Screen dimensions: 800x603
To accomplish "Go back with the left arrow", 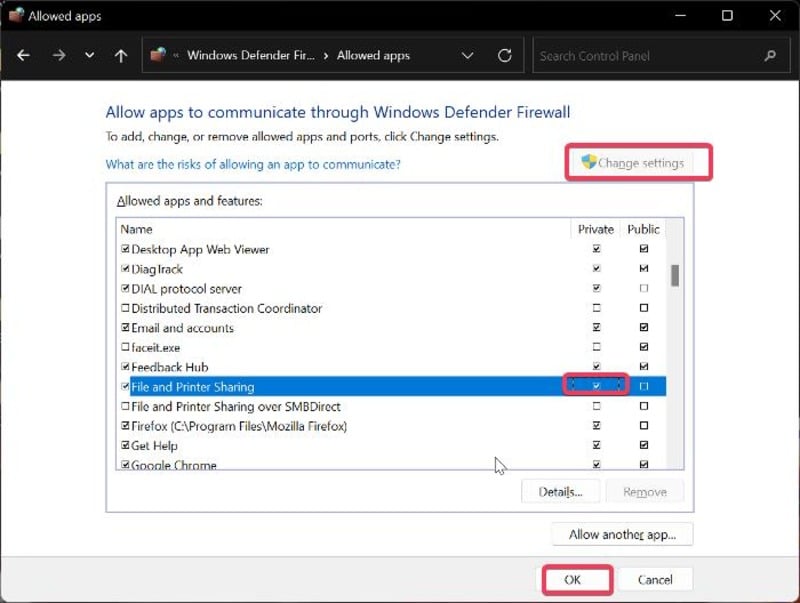I will coord(23,55).
